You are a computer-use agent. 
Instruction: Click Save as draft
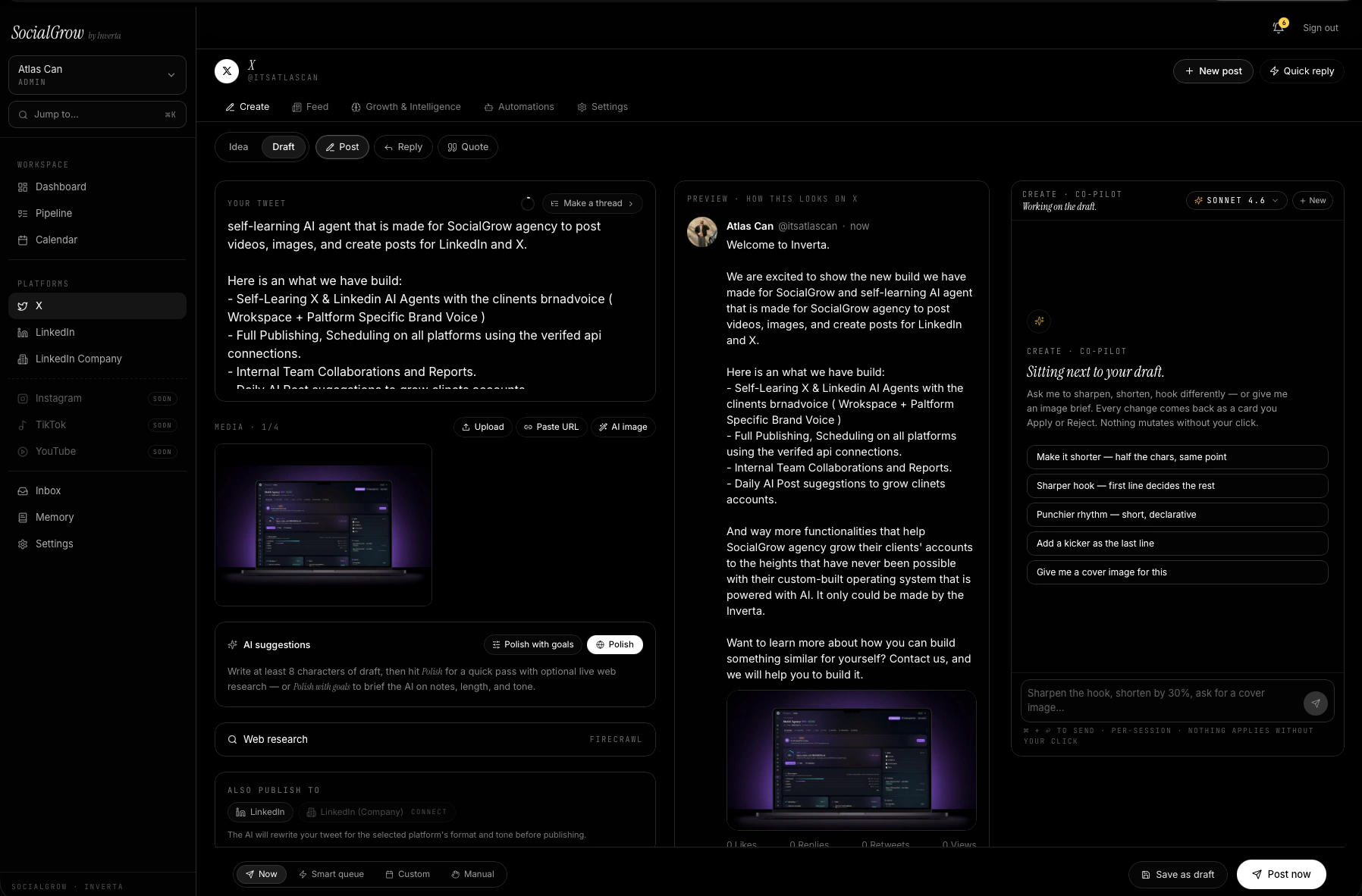[1178, 874]
